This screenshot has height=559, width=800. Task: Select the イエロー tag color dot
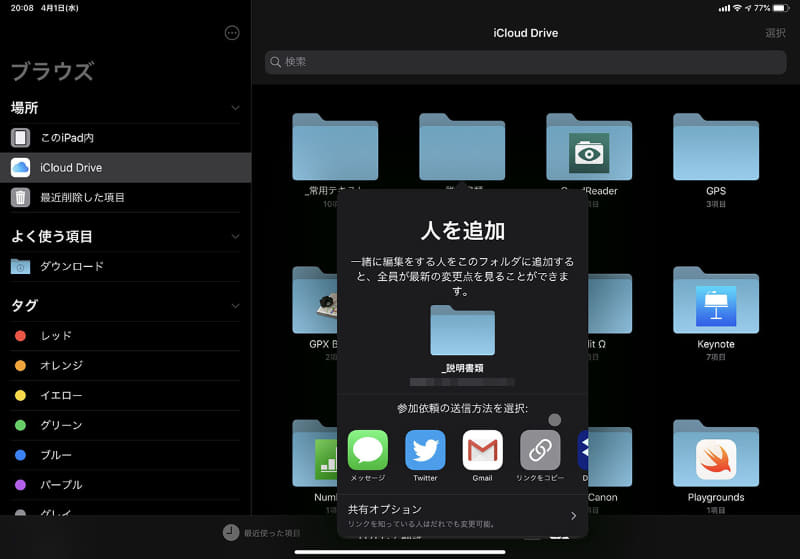pyautogui.click(x=20, y=395)
